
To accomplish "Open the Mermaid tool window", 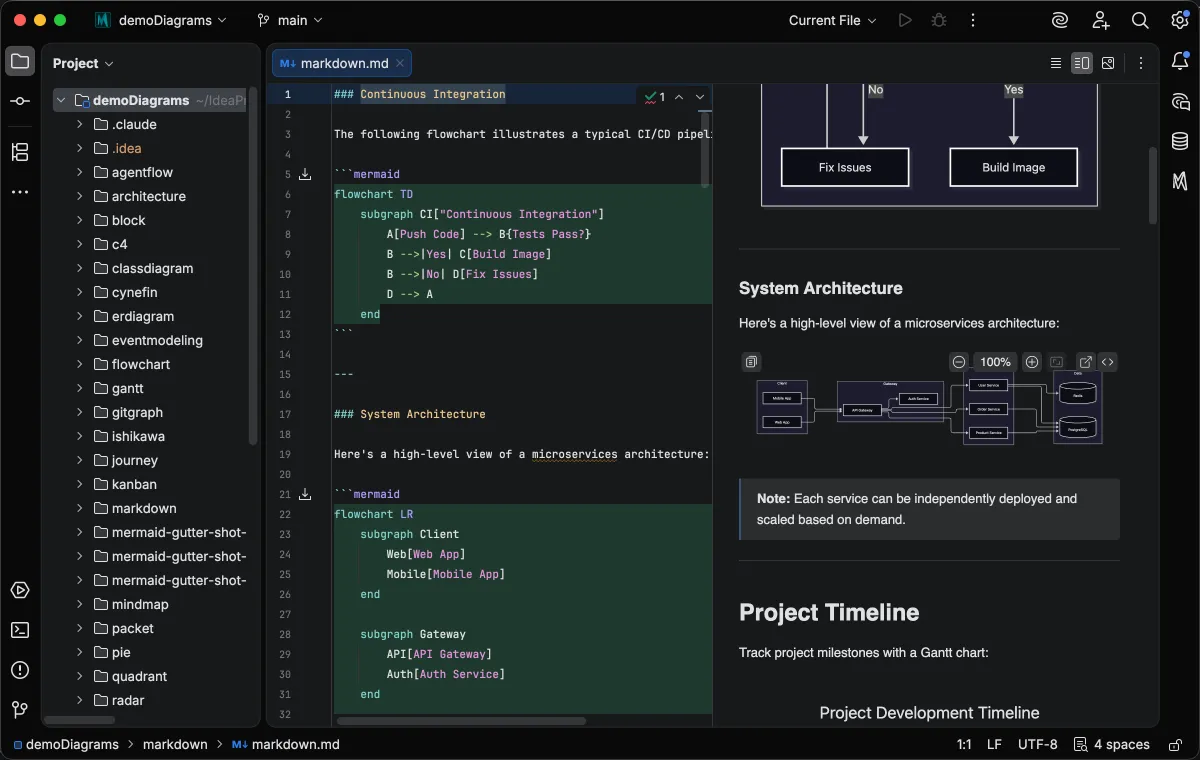I will tap(1180, 182).
